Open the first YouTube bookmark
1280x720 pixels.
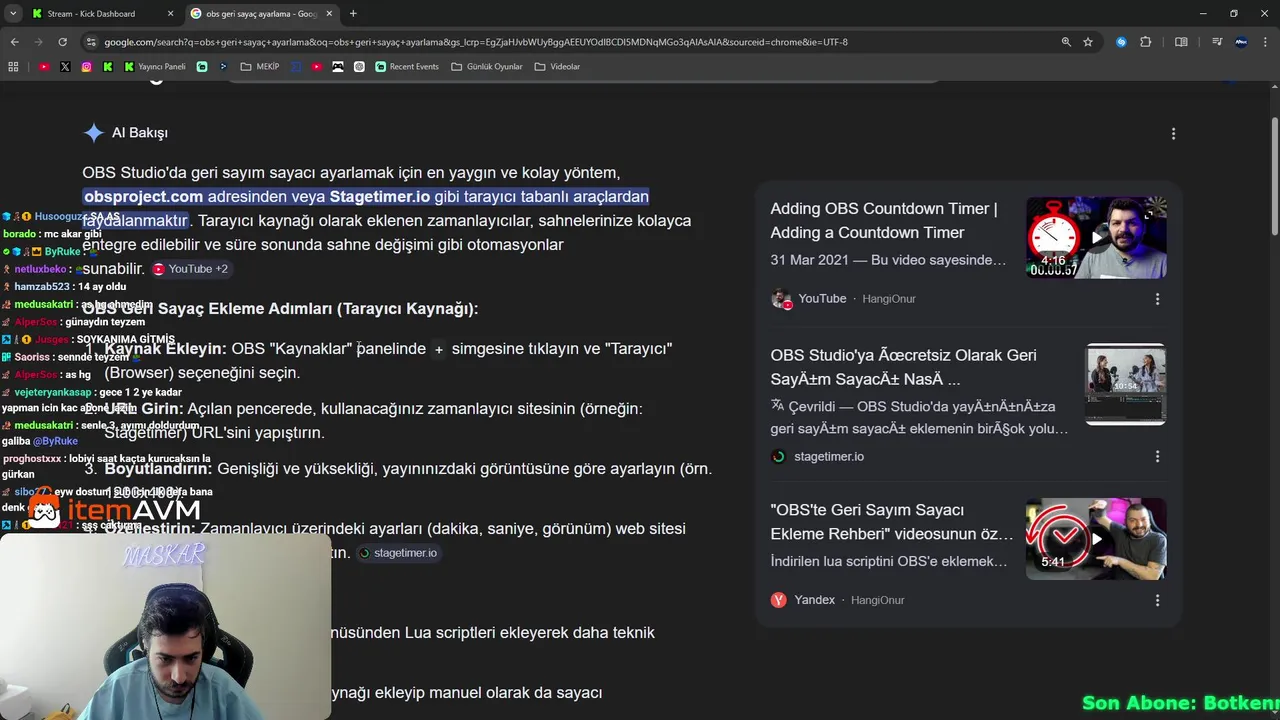44,67
